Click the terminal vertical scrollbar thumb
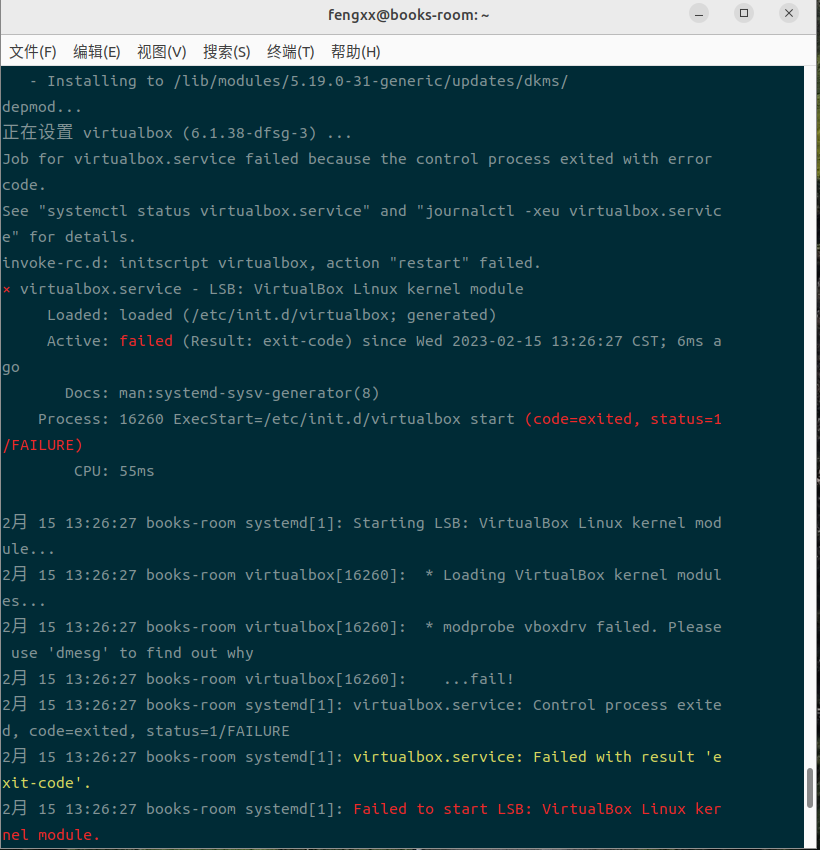The image size is (820, 850). 810,788
